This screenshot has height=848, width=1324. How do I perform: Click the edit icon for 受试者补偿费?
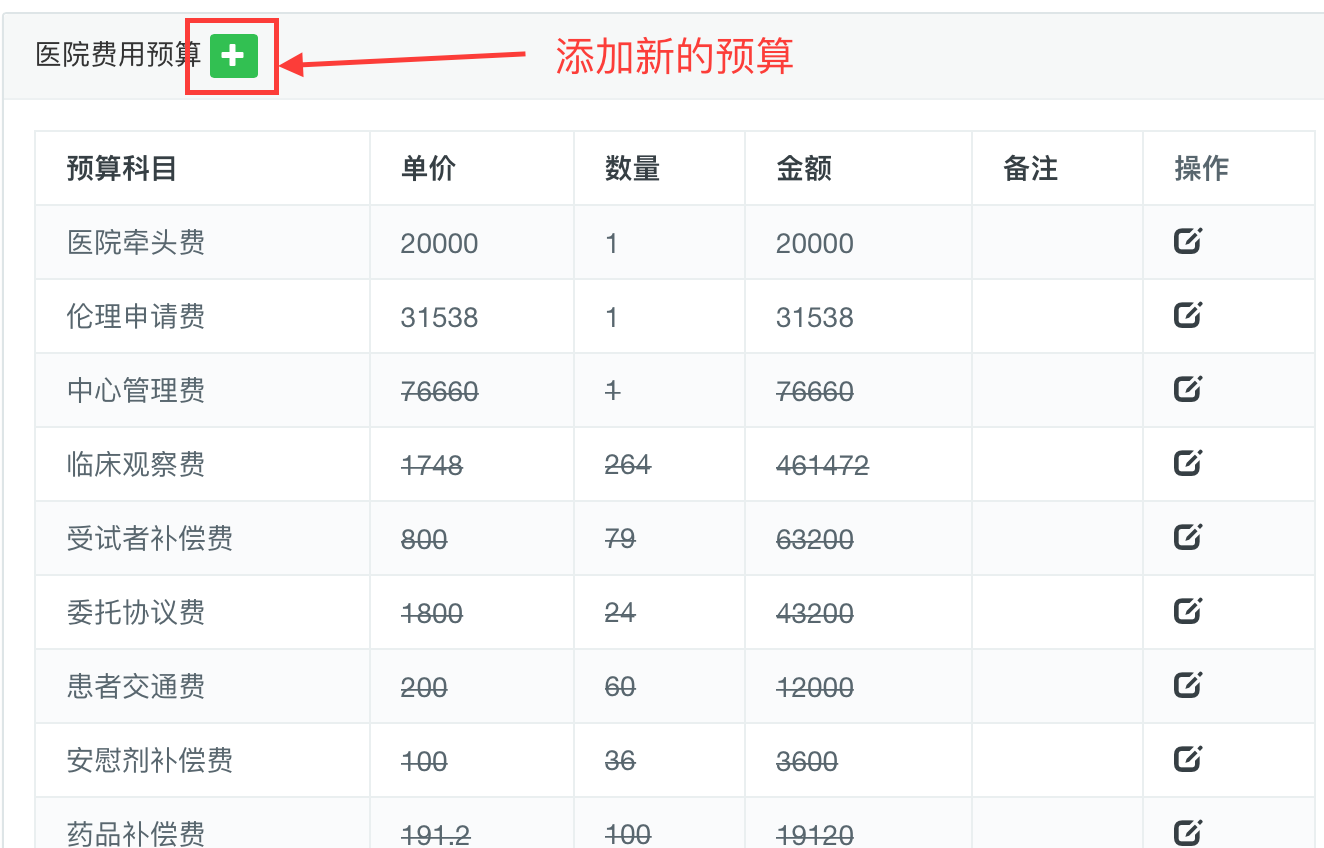1187,537
